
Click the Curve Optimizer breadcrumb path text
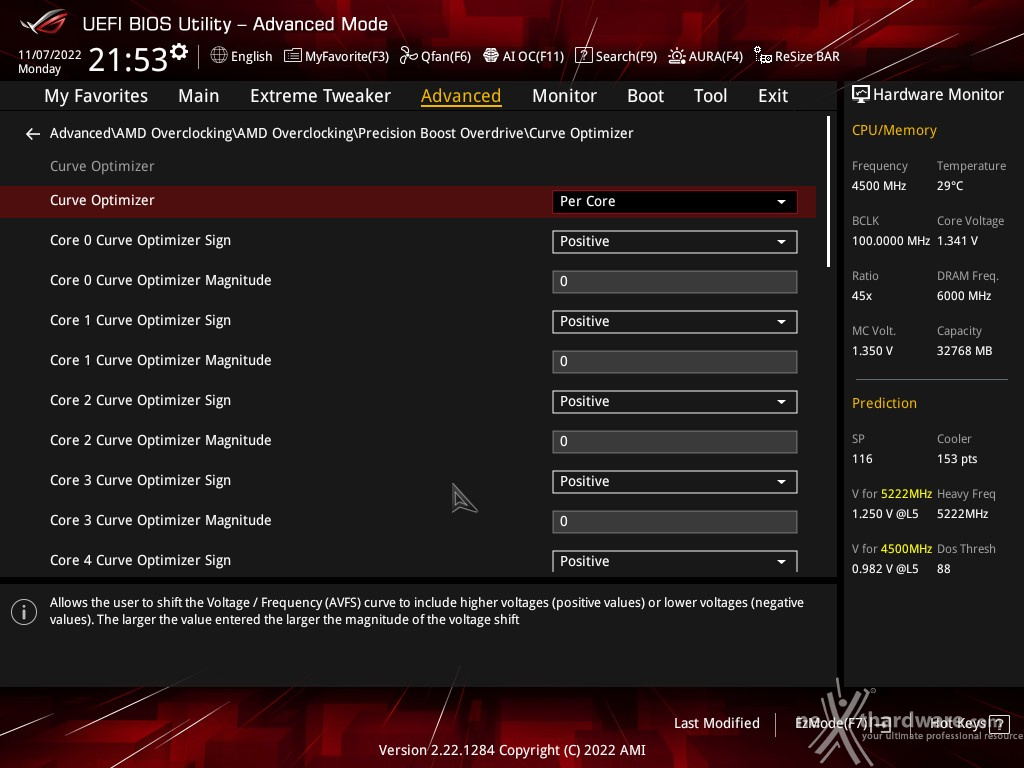(x=342, y=133)
